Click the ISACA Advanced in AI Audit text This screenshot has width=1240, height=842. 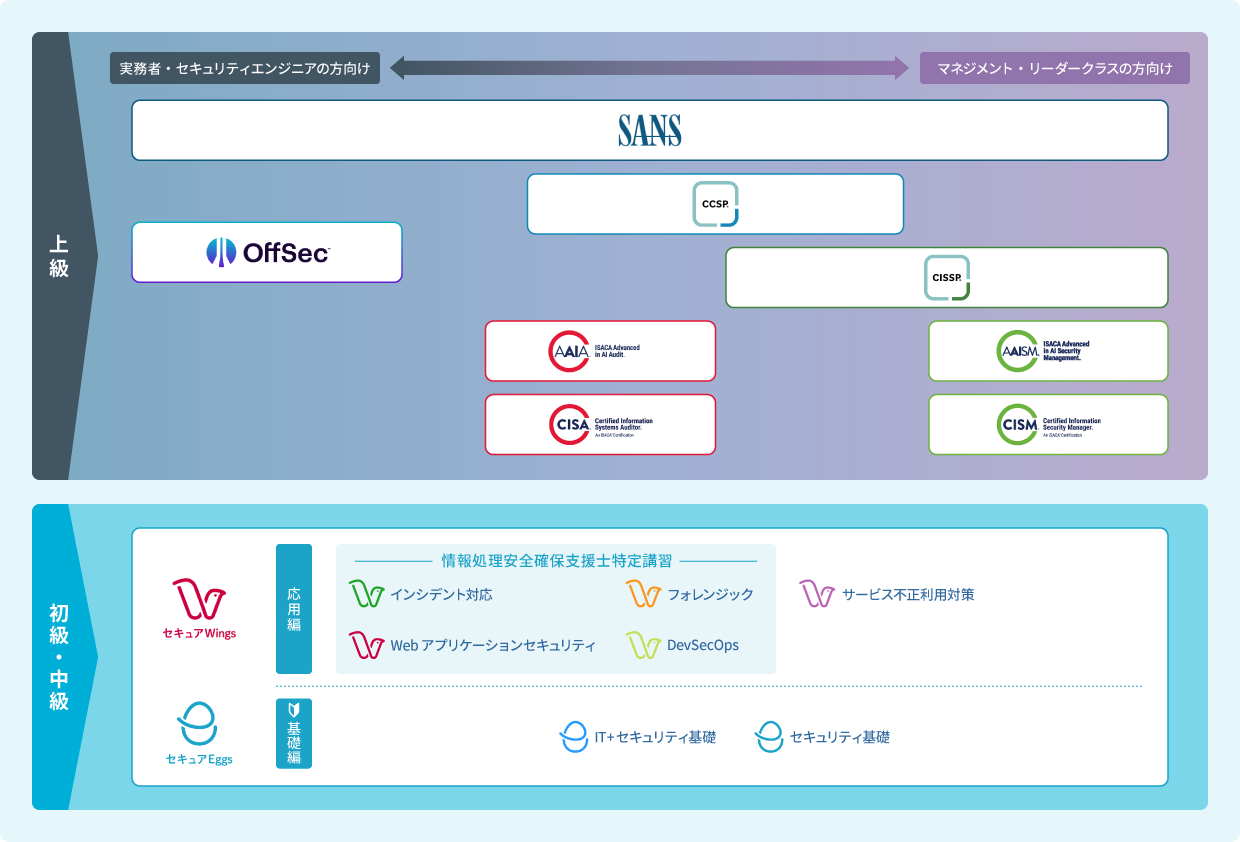click(x=617, y=350)
